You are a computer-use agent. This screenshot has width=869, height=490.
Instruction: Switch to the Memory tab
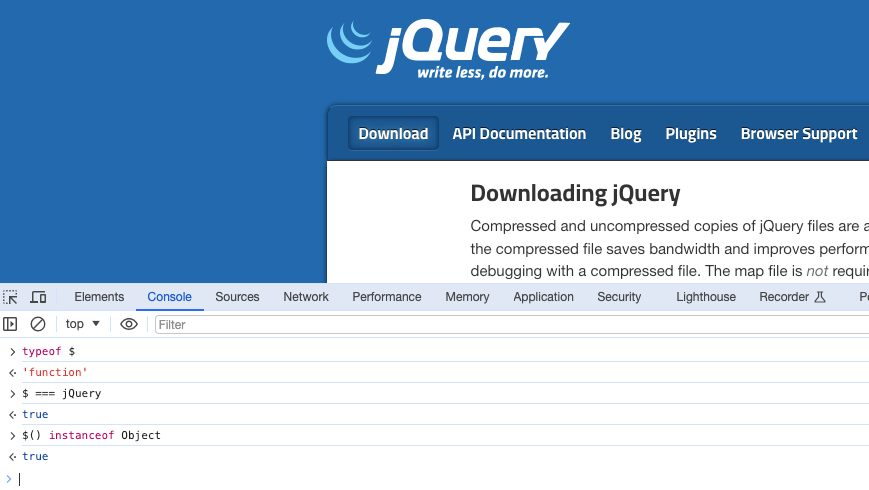tap(467, 297)
